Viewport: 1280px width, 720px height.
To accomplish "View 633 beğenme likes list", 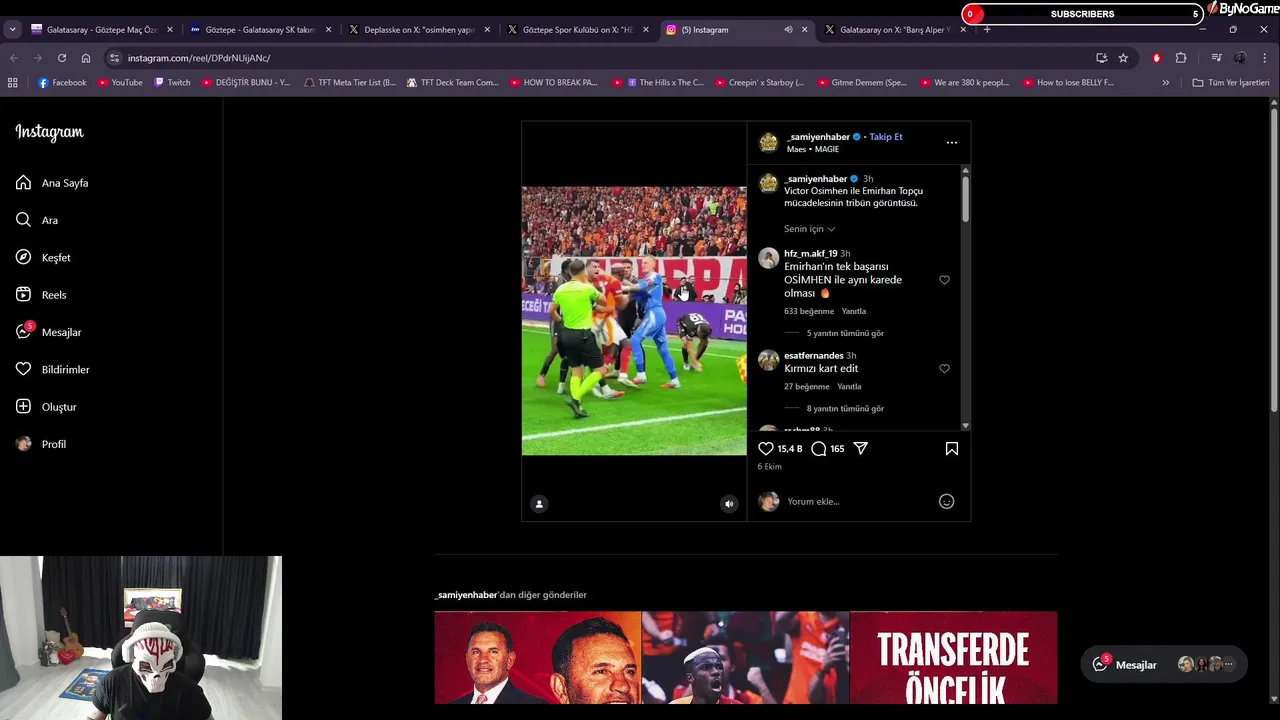I will (x=809, y=311).
